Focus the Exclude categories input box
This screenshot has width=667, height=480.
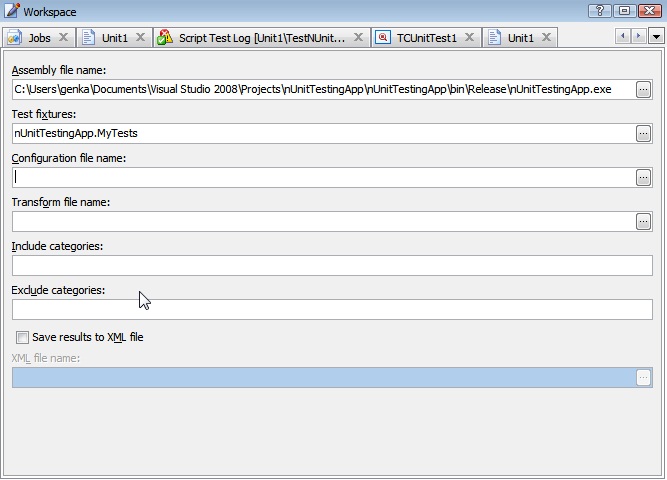tap(330, 309)
